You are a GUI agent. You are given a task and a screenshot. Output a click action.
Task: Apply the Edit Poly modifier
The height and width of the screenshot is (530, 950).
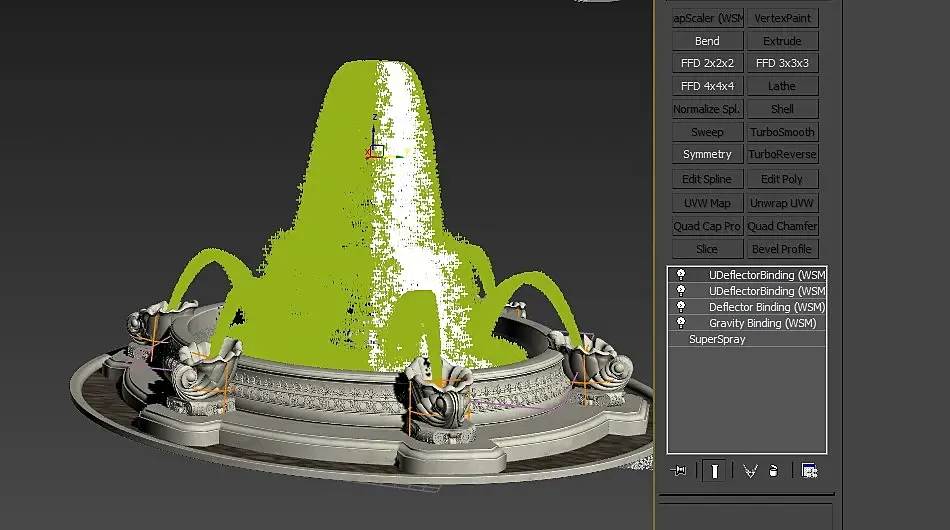[782, 179]
